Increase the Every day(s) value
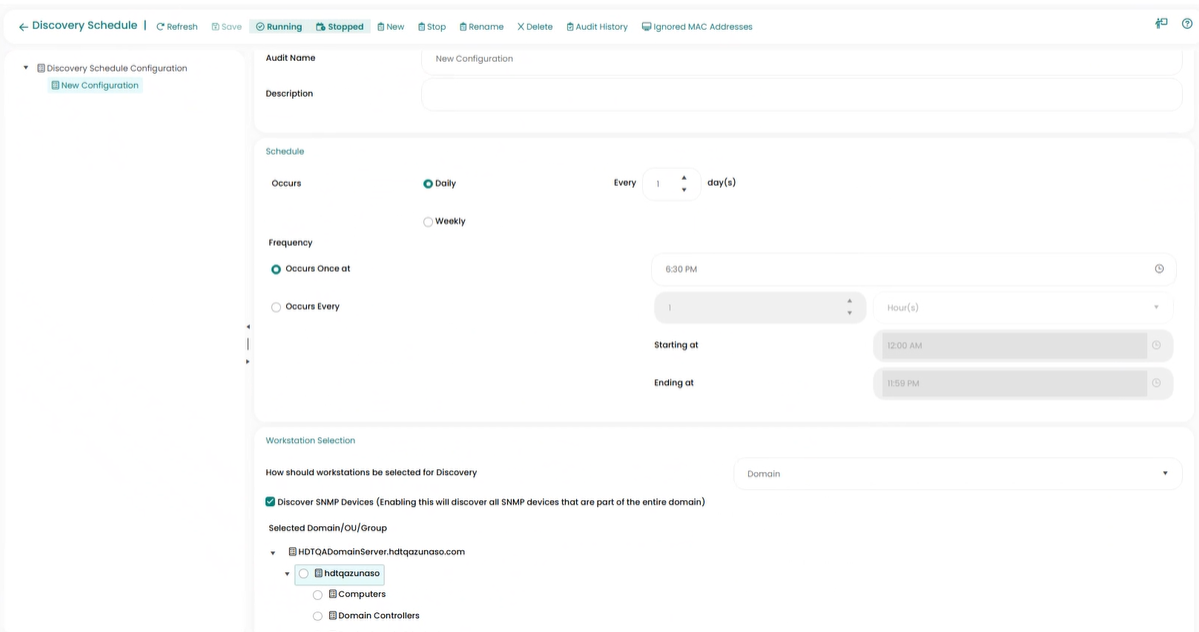The height and width of the screenshot is (632, 1199). pos(684,178)
